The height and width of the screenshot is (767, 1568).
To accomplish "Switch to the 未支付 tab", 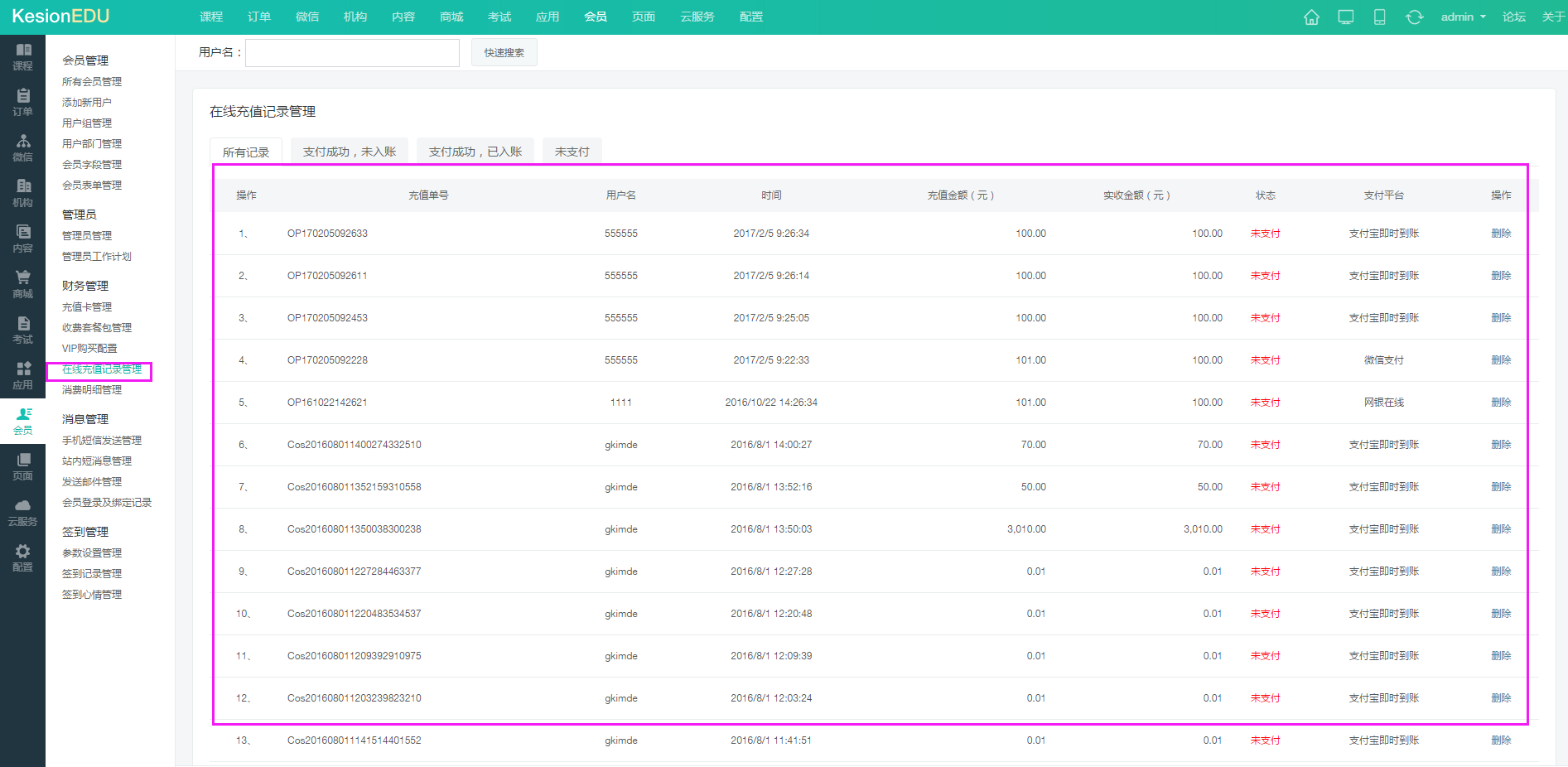I will (572, 152).
